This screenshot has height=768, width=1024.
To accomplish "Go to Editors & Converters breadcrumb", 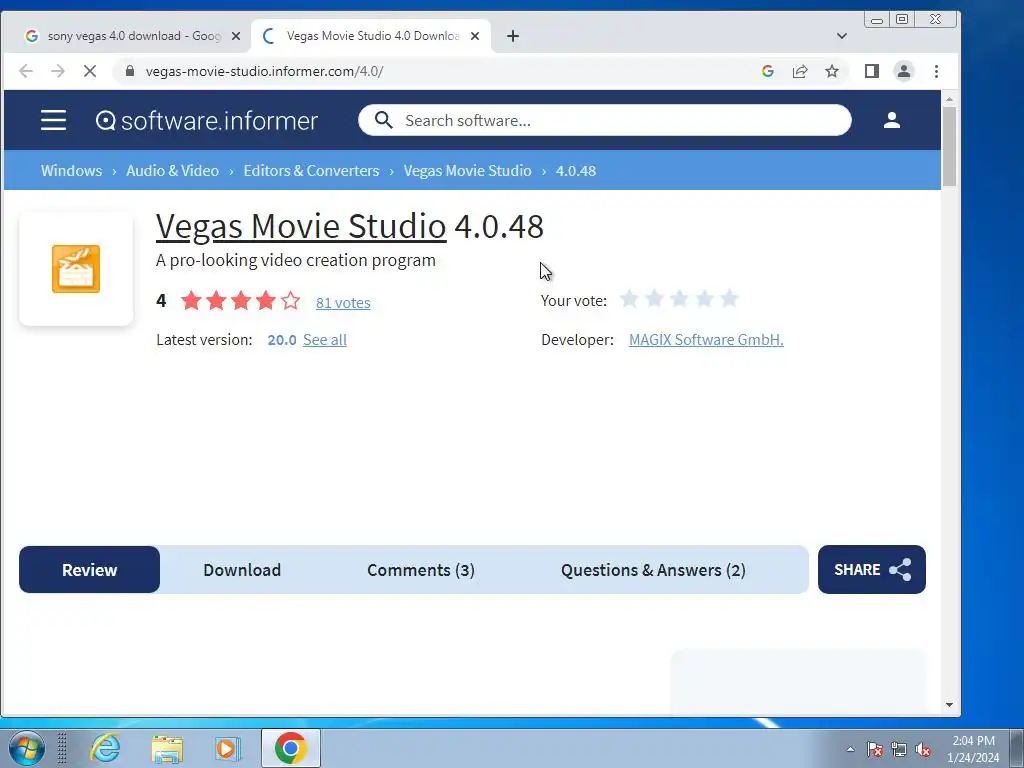I will [311, 170].
